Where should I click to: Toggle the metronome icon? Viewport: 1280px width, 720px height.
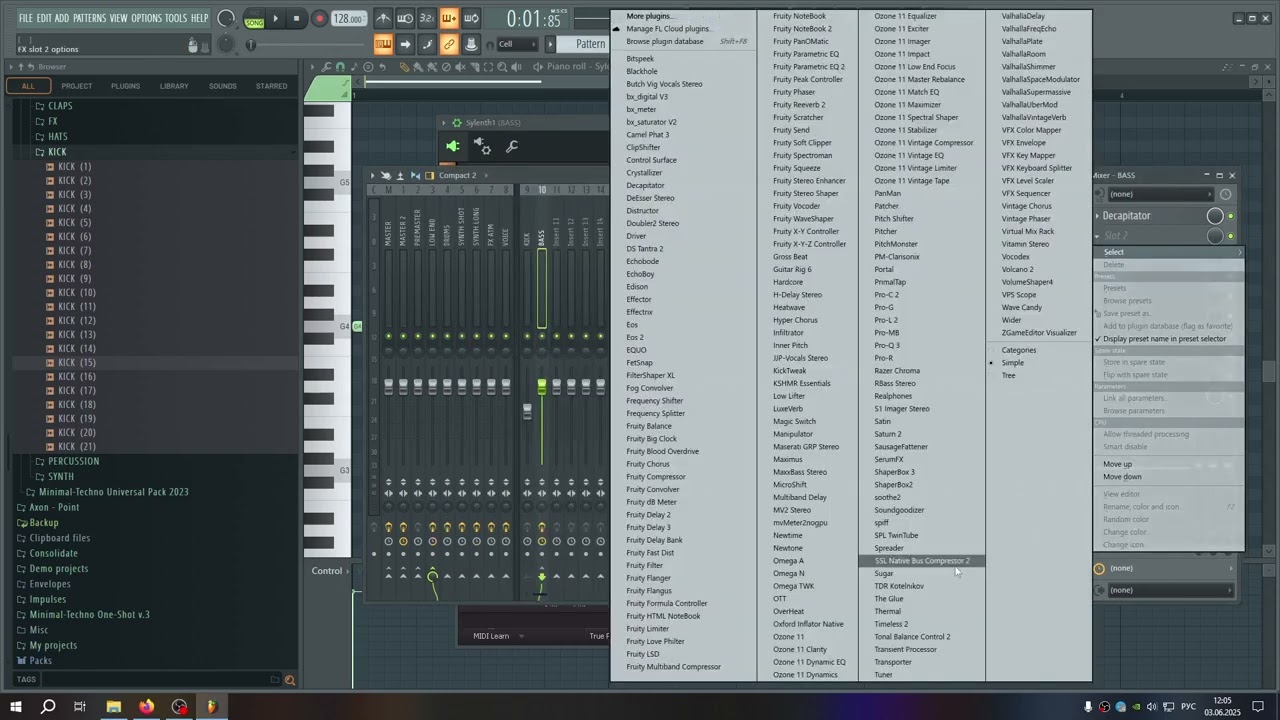[x=383, y=18]
